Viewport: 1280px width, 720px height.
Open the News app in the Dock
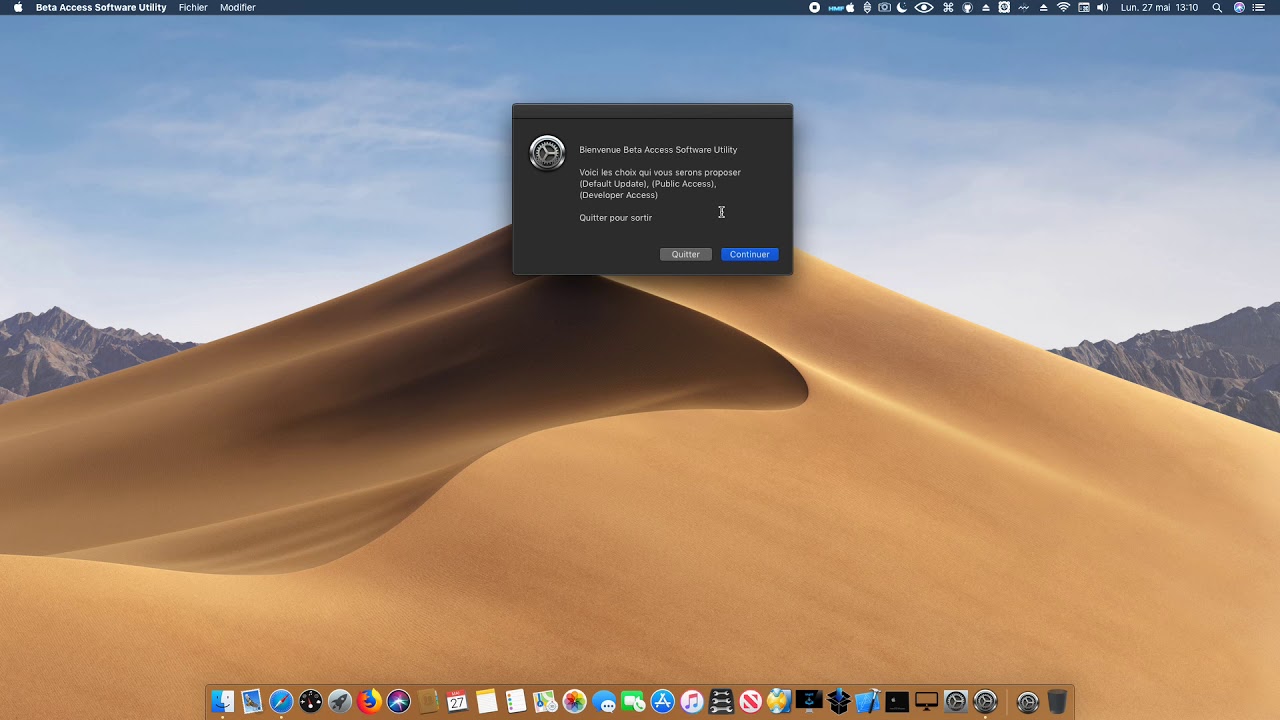[x=751, y=702]
